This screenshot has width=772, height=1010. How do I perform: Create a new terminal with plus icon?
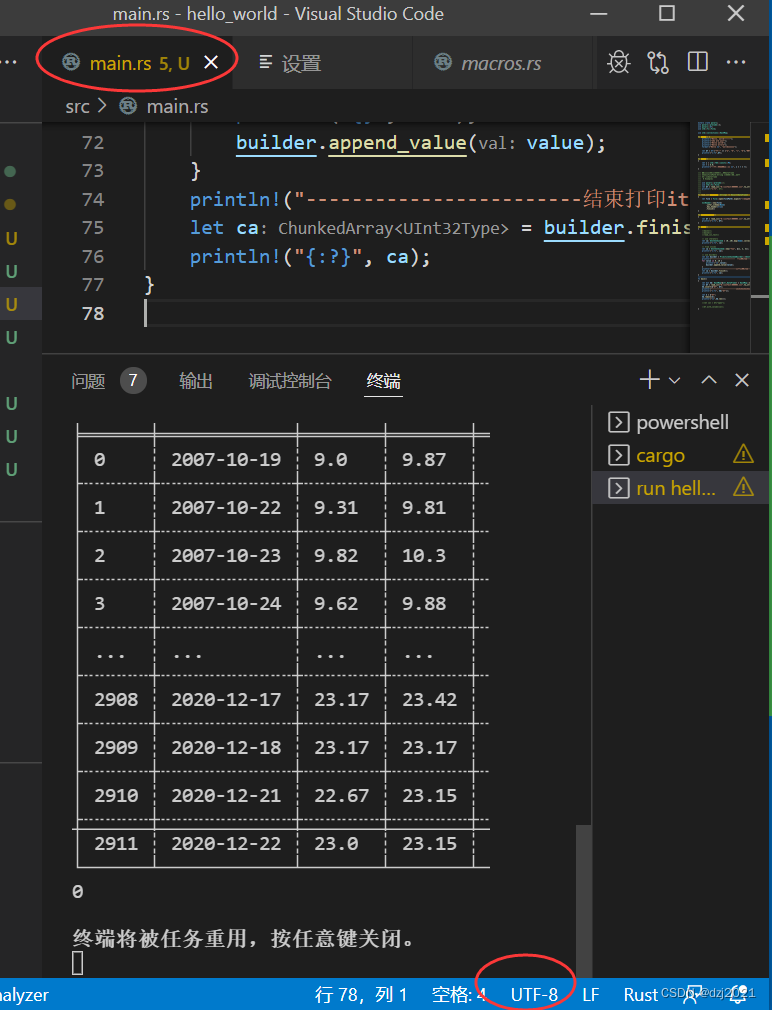point(650,380)
